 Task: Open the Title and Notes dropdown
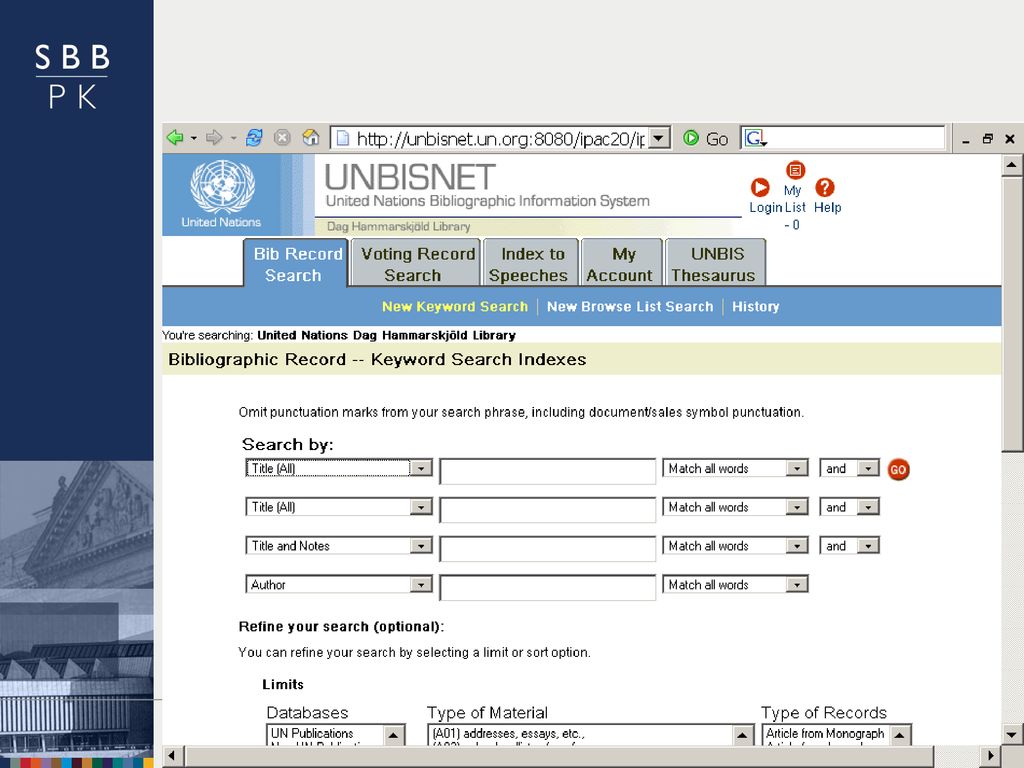click(421, 546)
